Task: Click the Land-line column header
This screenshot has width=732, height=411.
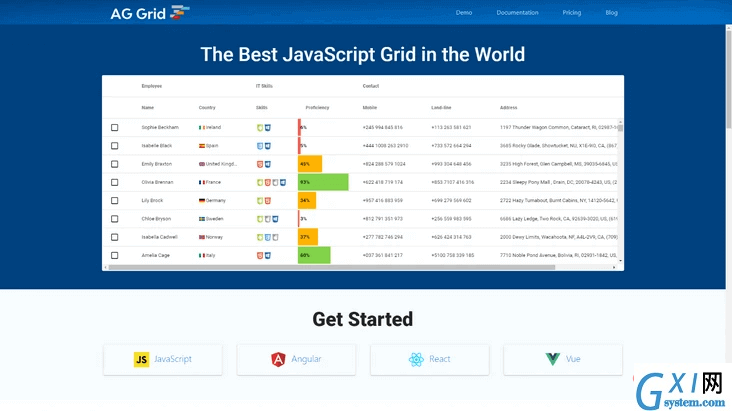Action: pos(441,107)
